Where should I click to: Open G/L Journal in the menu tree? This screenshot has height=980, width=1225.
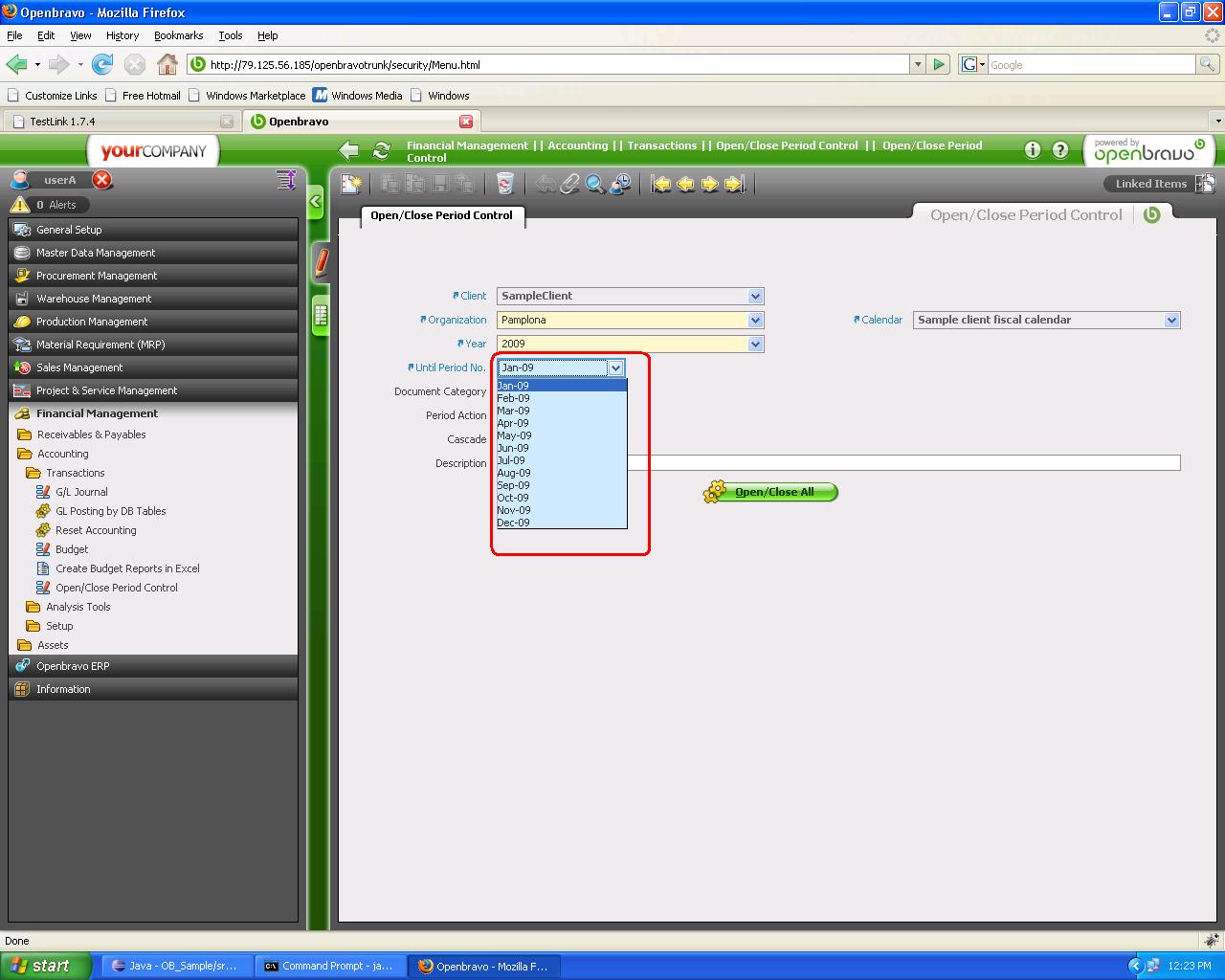(x=81, y=492)
